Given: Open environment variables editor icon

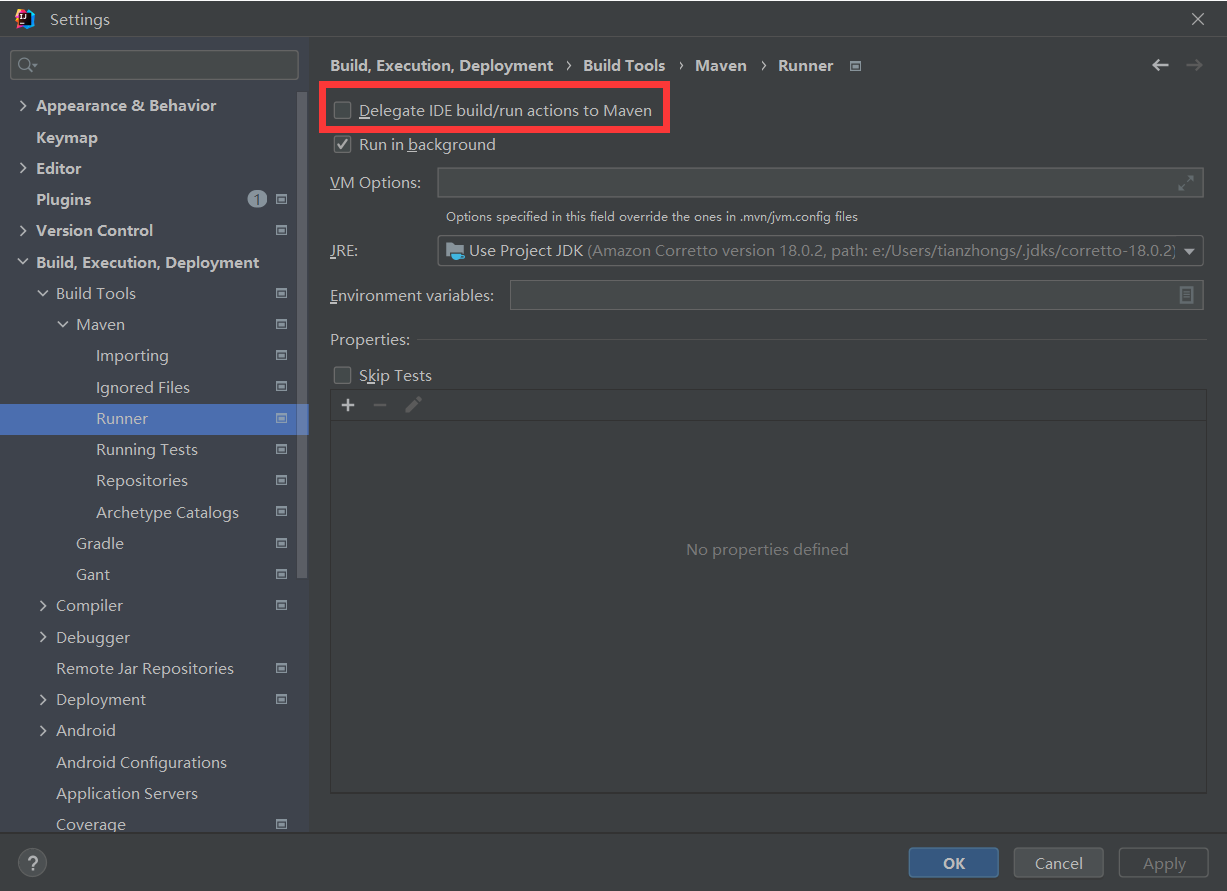Looking at the screenshot, I should (x=1186, y=295).
